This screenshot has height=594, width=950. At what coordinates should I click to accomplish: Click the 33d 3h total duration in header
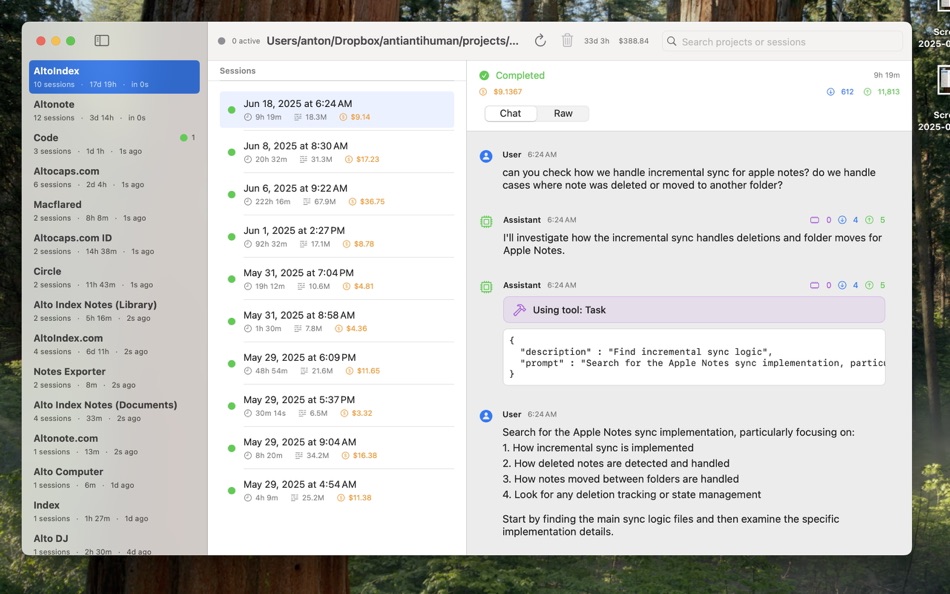point(596,41)
